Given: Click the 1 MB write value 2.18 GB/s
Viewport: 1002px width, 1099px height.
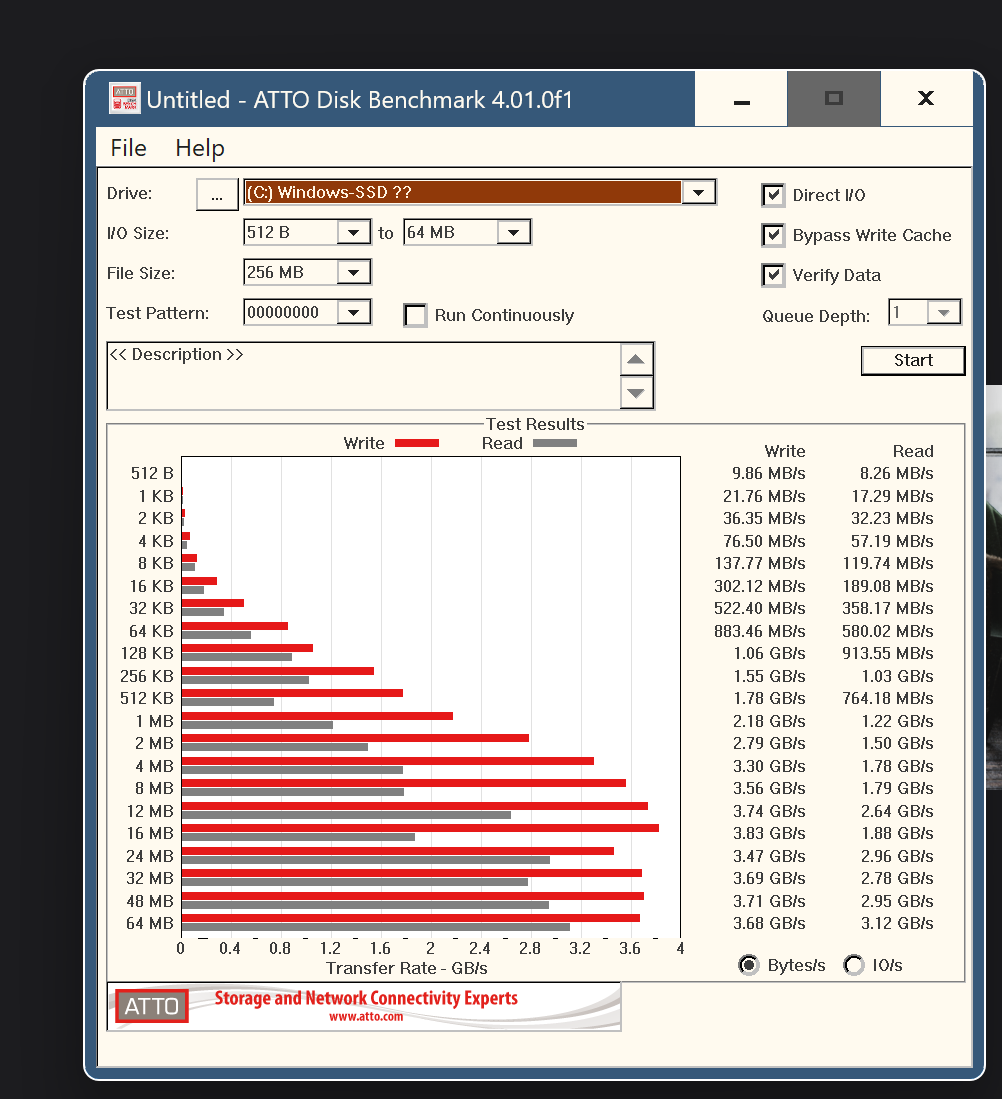Looking at the screenshot, I should [769, 721].
